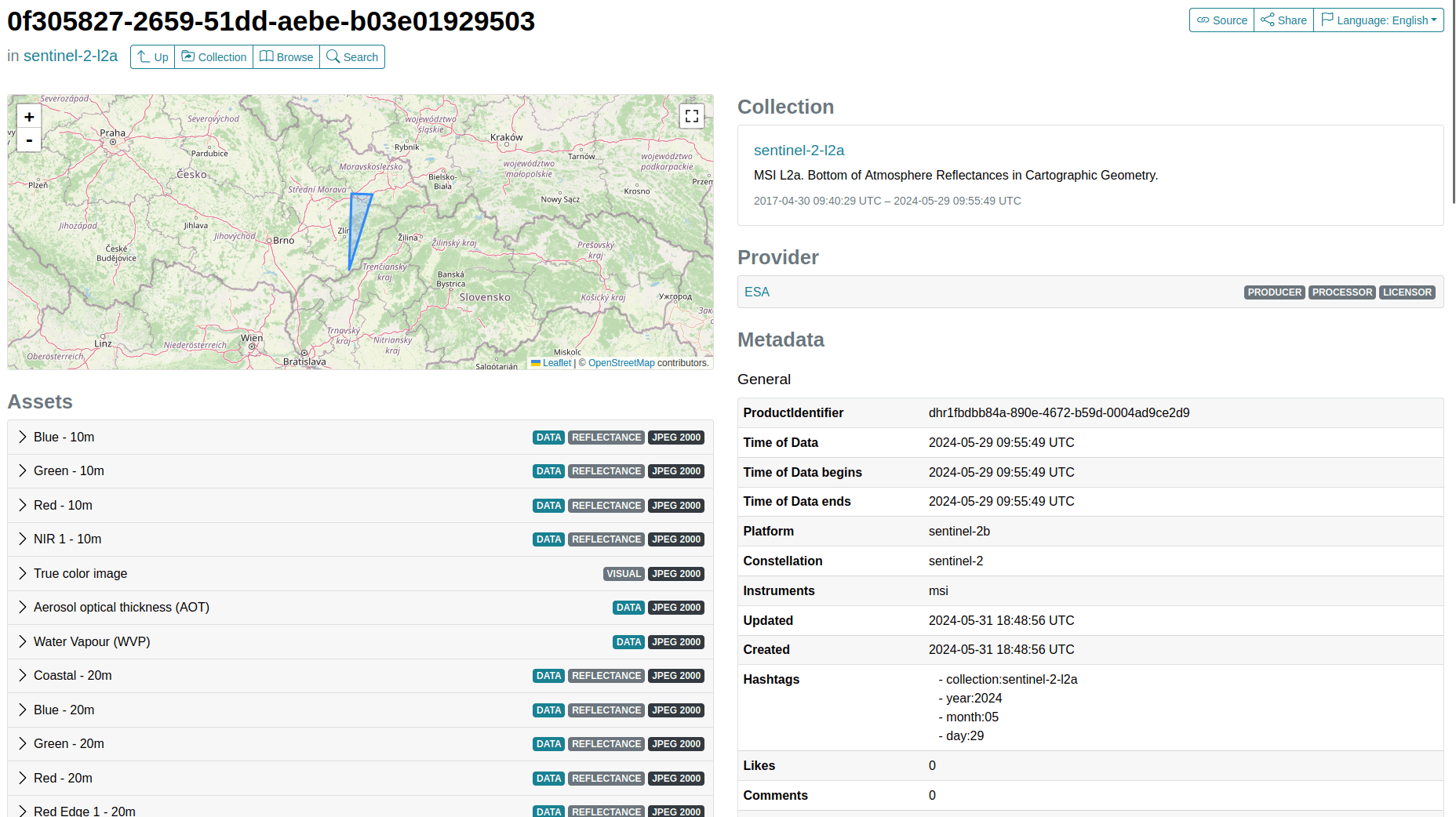Open the sentinel-2-l2a collection card link

point(799,151)
